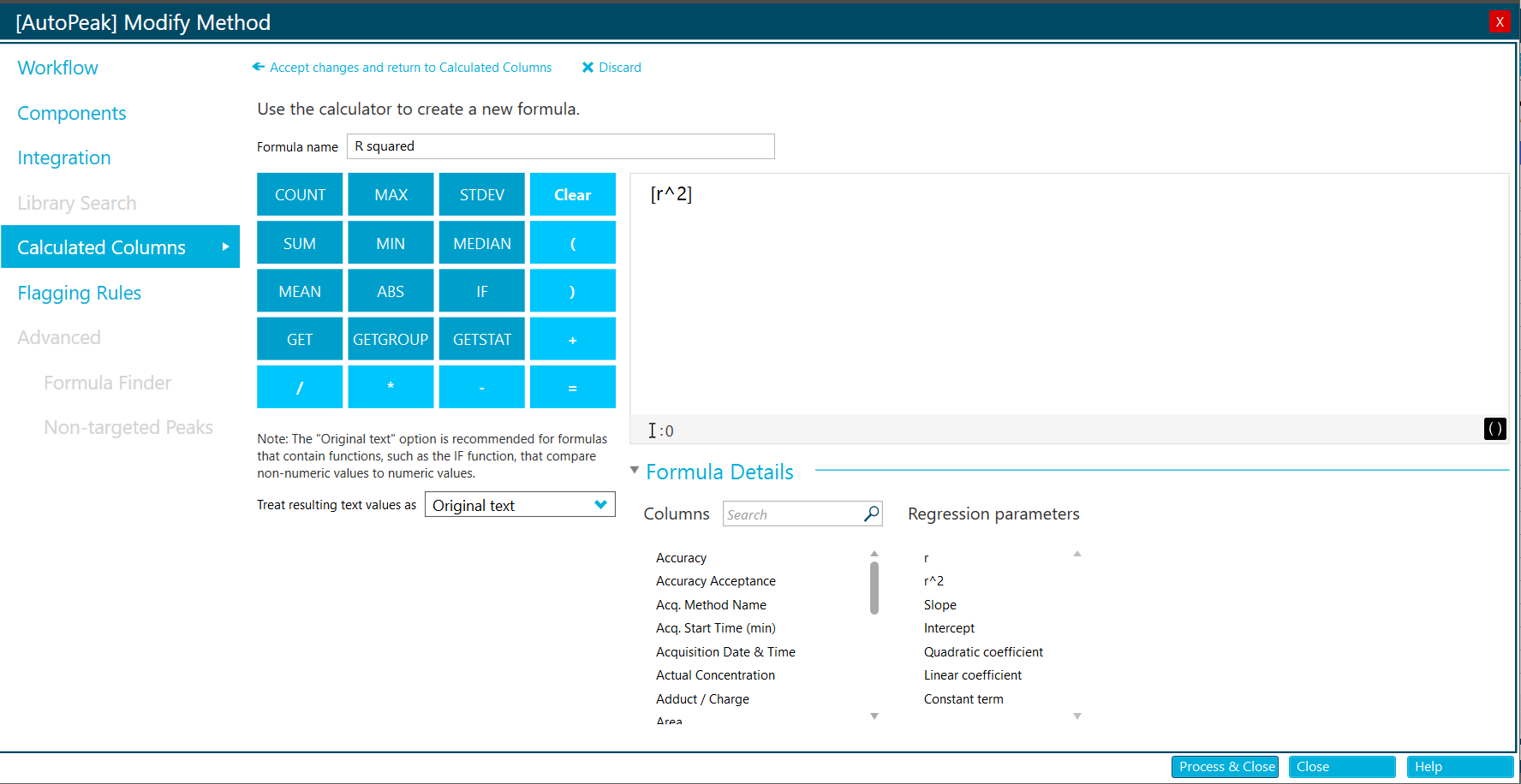The height and width of the screenshot is (784, 1521).
Task: Open the Integration section
Action: point(64,157)
